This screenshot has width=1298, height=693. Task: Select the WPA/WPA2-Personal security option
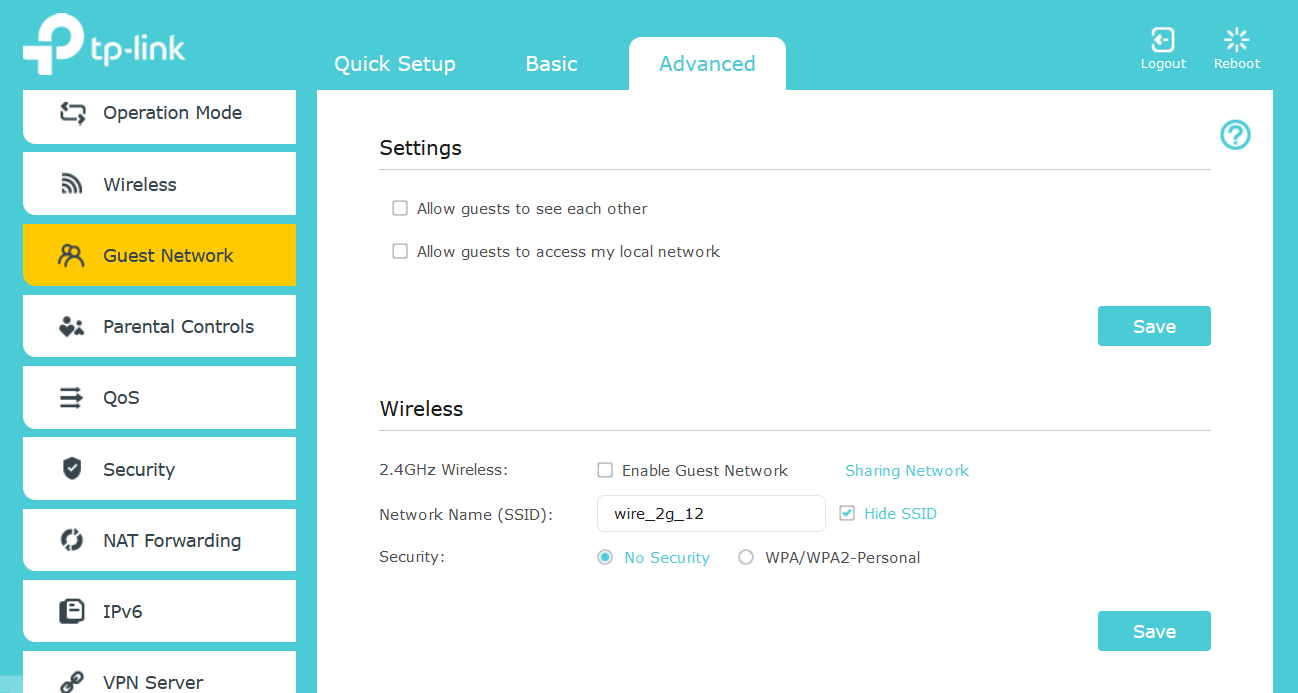pyautogui.click(x=746, y=558)
